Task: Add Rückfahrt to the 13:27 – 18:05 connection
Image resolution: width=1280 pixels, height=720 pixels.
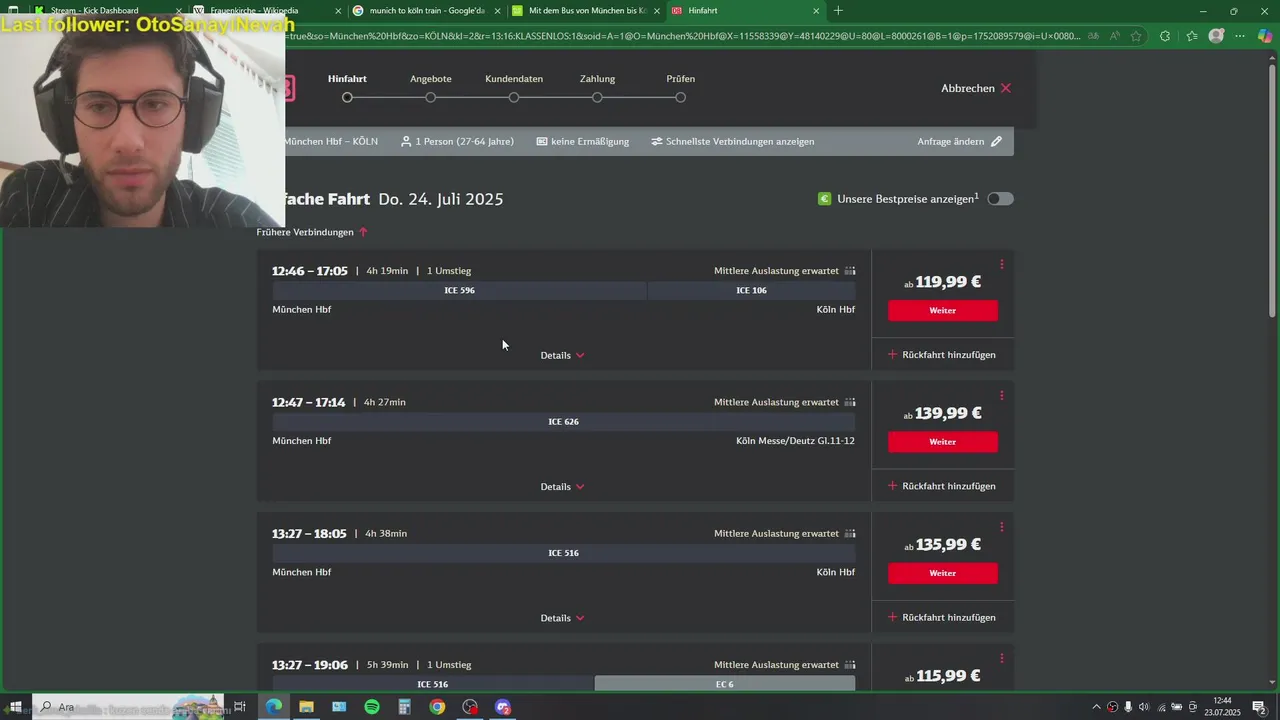Action: point(942,617)
